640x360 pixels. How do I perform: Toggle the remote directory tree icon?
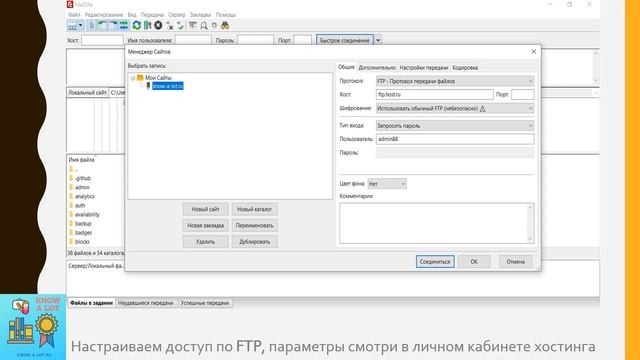113,26
